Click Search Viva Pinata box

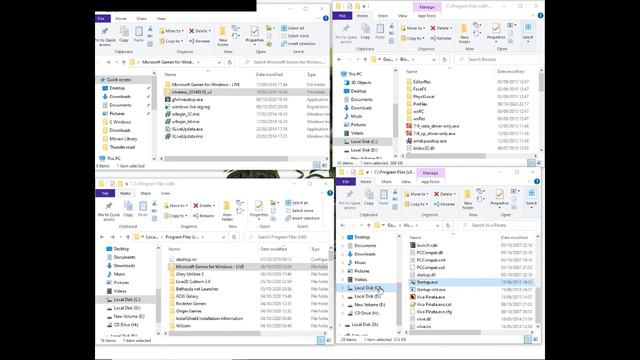coord(497,225)
